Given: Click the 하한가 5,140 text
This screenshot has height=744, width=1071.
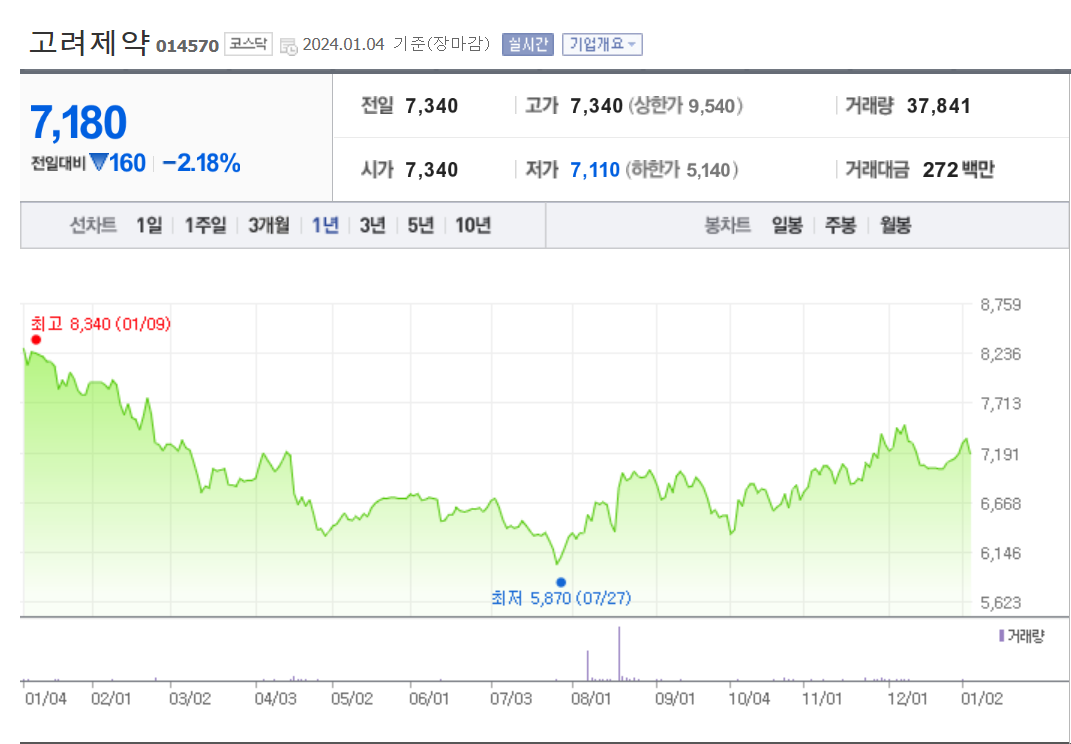Looking at the screenshot, I should point(682,169).
